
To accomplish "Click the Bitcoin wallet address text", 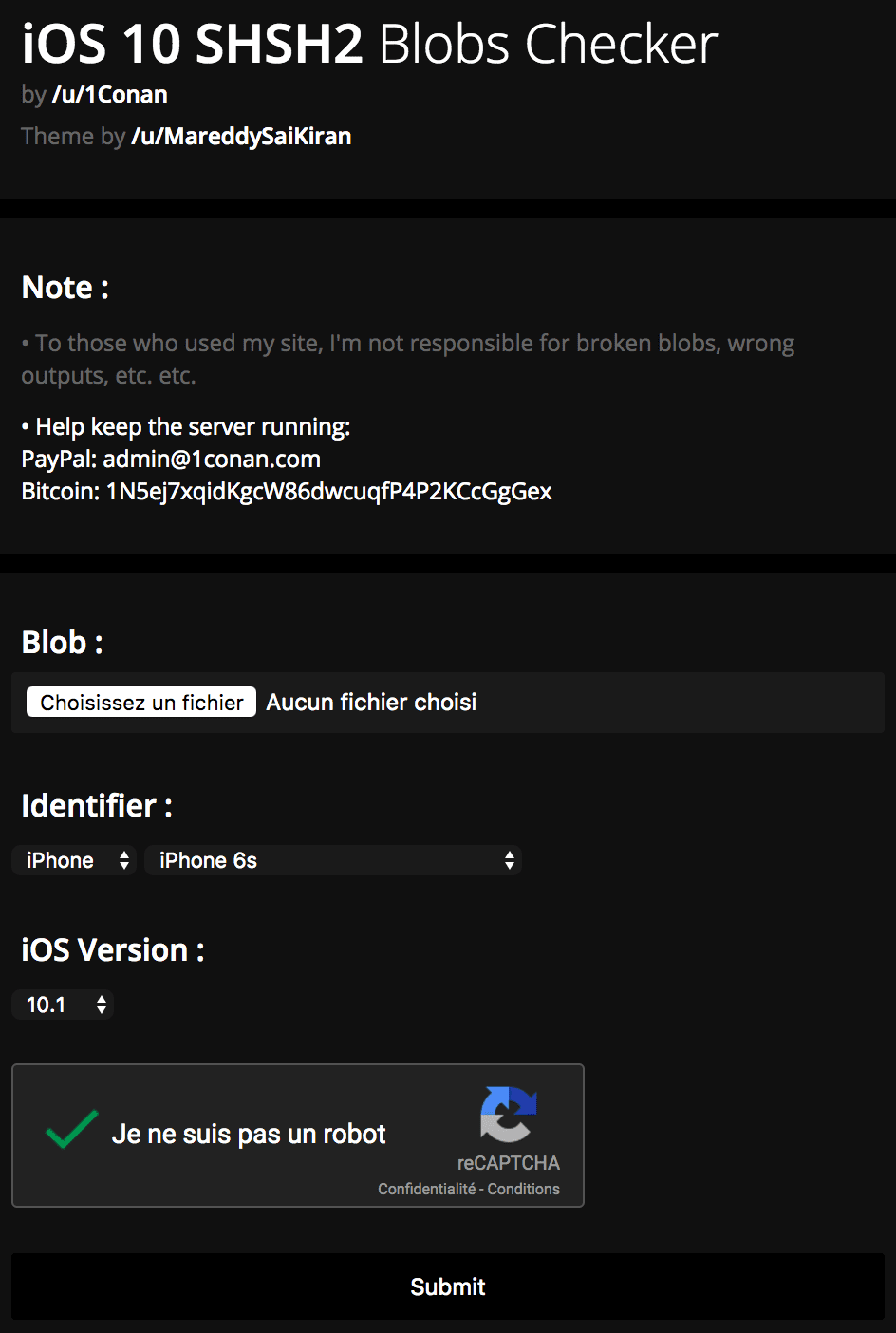I will click(x=329, y=491).
